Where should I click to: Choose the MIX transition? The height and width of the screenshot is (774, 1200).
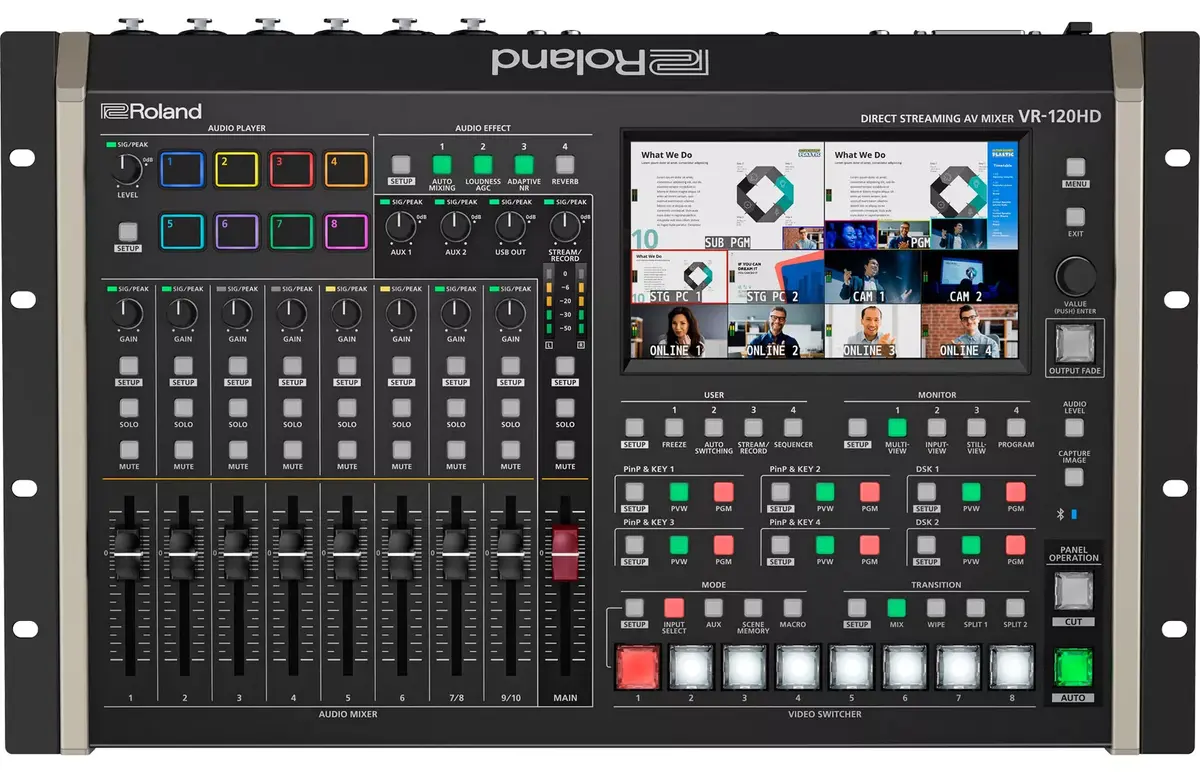897,608
